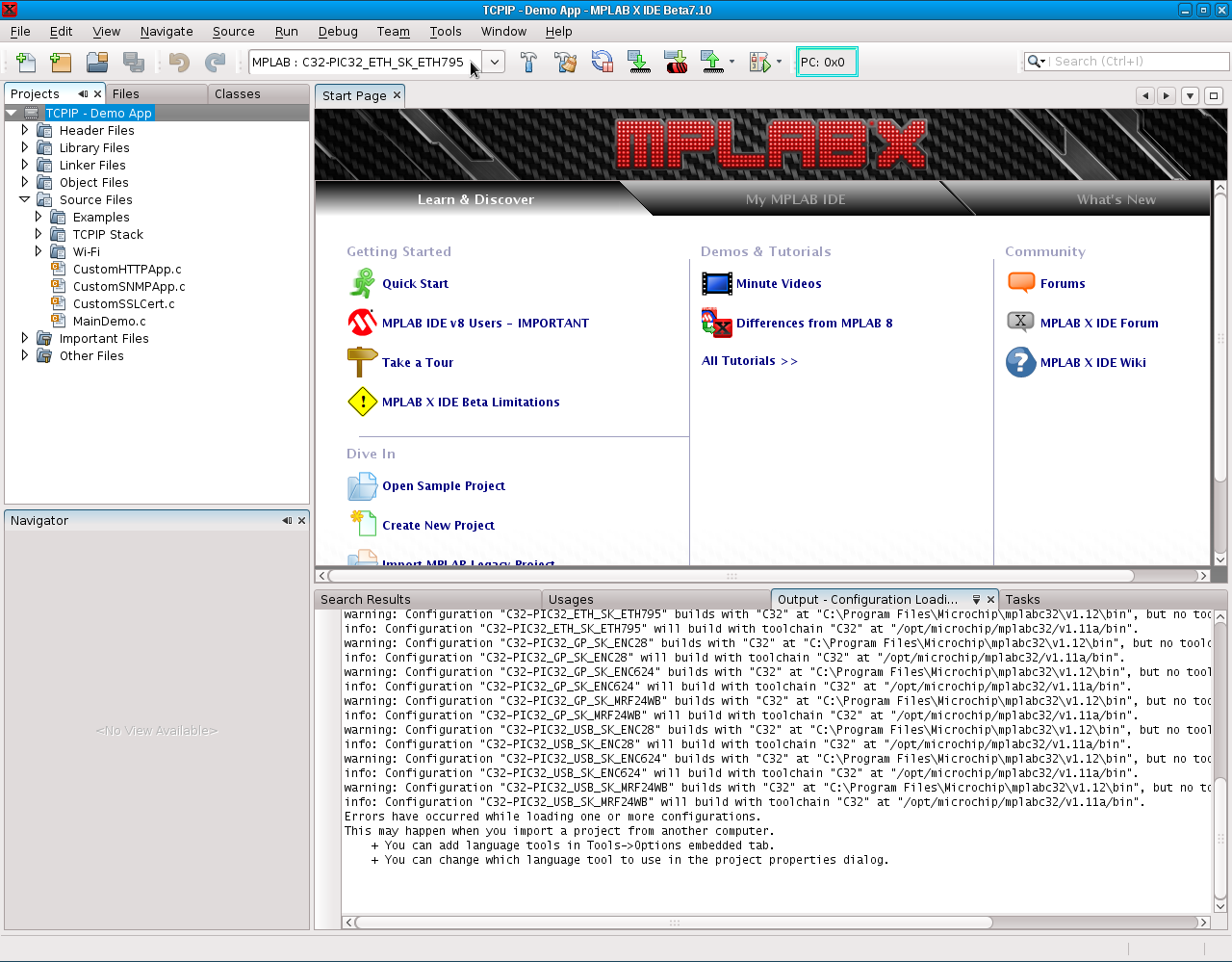Click the Clean and Build icon
Image resolution: width=1232 pixels, height=962 pixels.
tap(565, 63)
